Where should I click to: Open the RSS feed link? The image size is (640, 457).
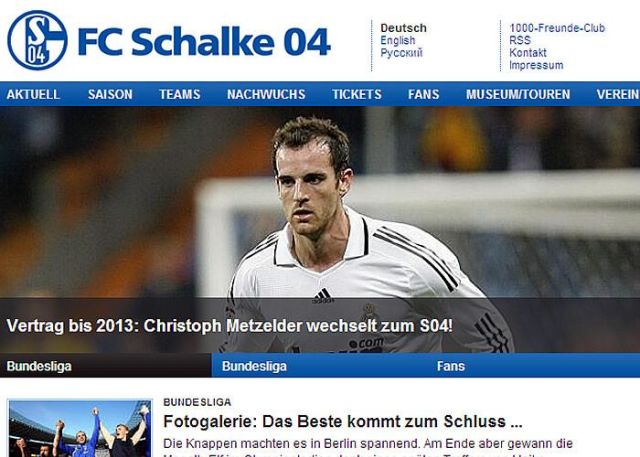click(x=520, y=40)
